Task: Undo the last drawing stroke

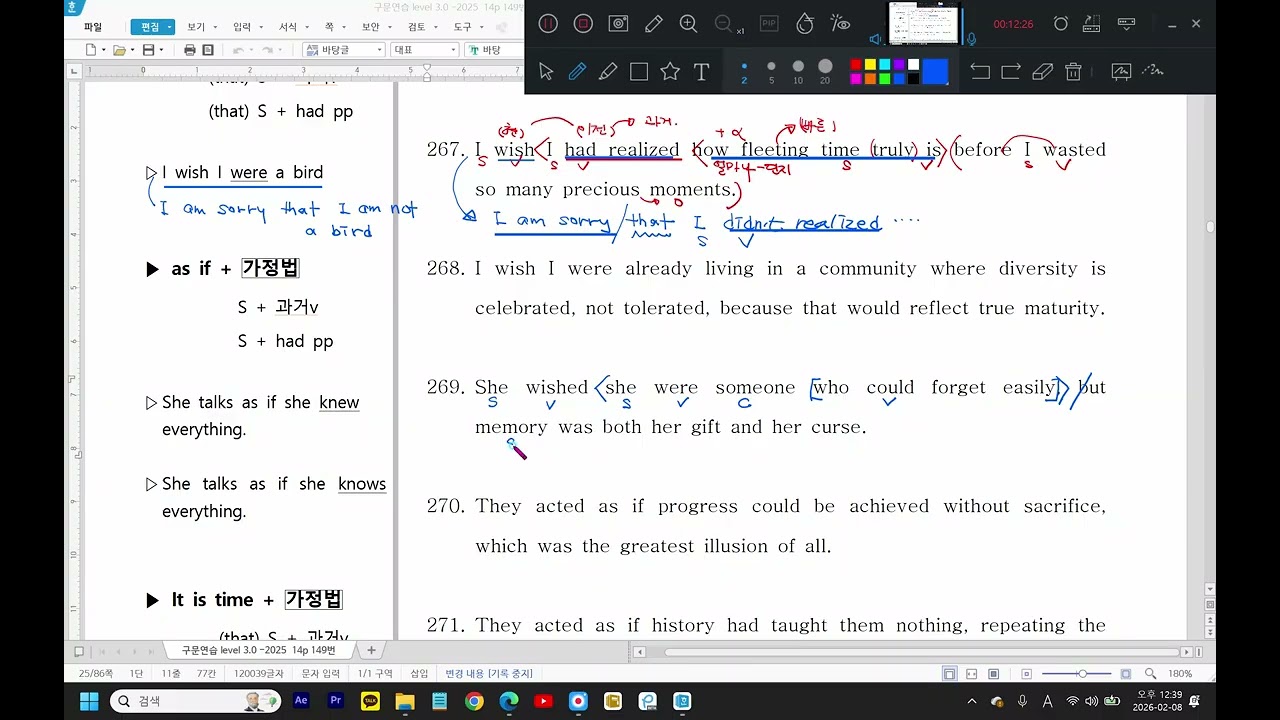Action: point(980,71)
